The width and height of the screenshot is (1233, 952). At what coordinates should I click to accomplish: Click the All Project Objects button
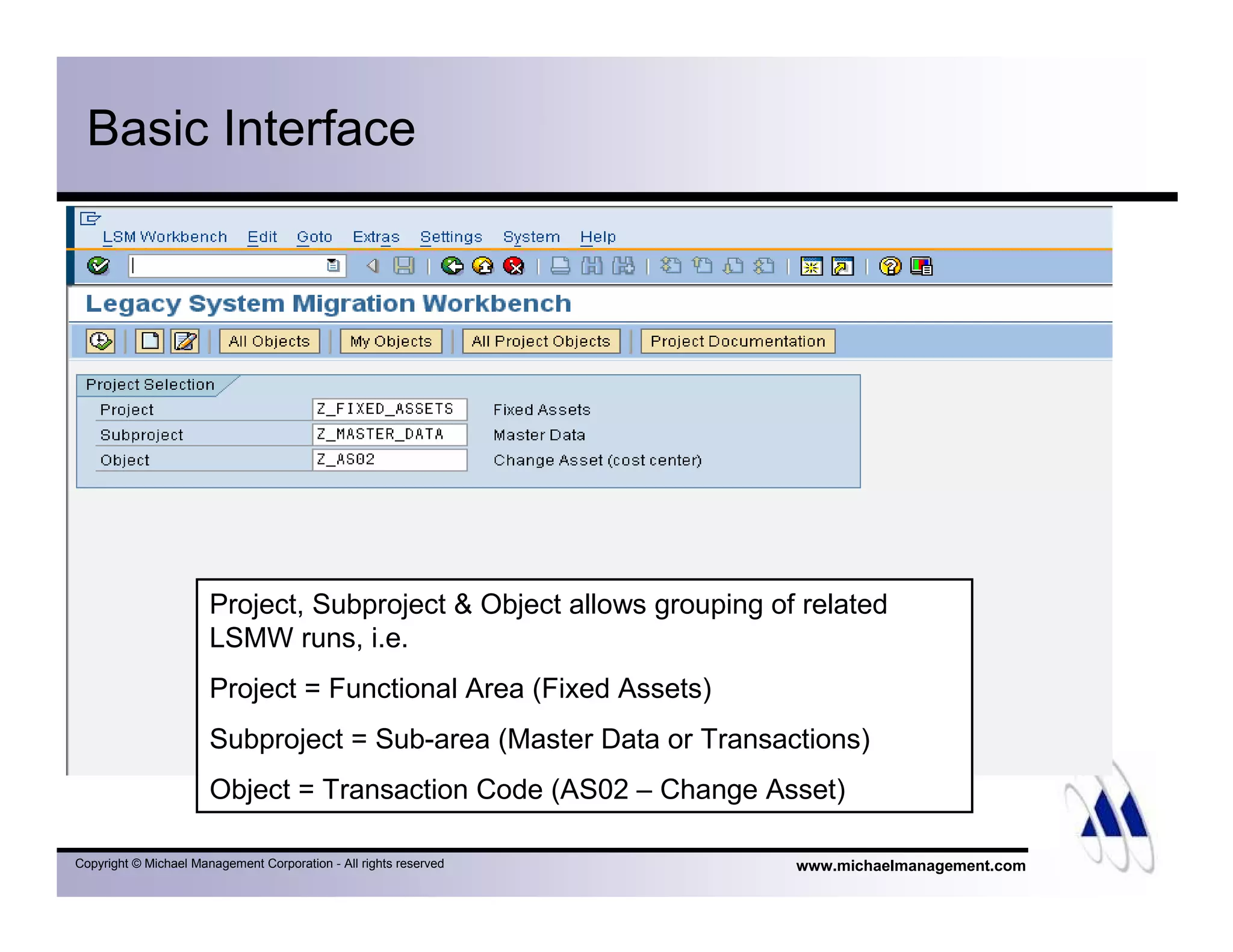[541, 341]
